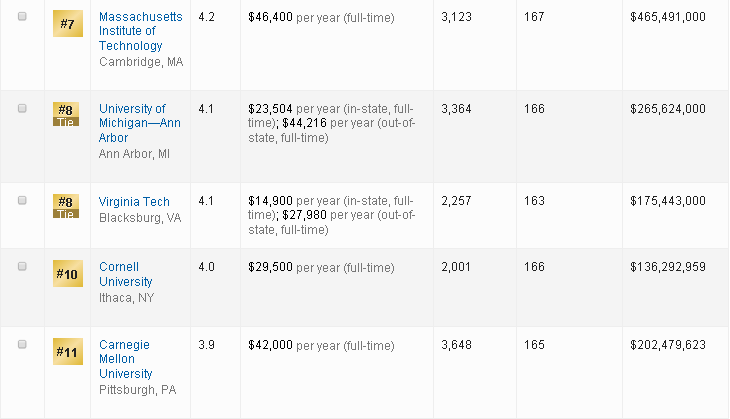Follow the Cornell University link
730x419 pixels.
(x=125, y=275)
